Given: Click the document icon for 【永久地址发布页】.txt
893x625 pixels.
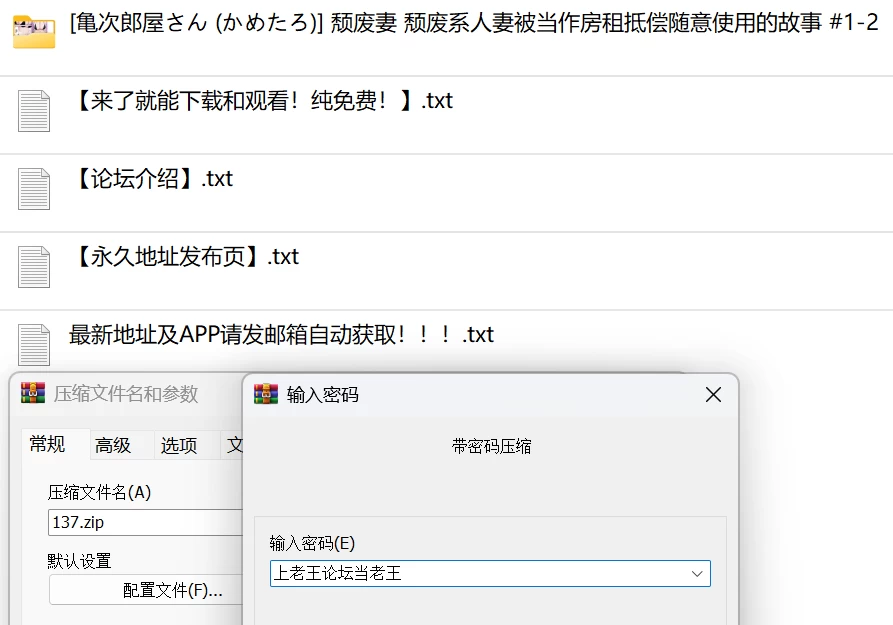Looking at the screenshot, I should [x=34, y=267].
